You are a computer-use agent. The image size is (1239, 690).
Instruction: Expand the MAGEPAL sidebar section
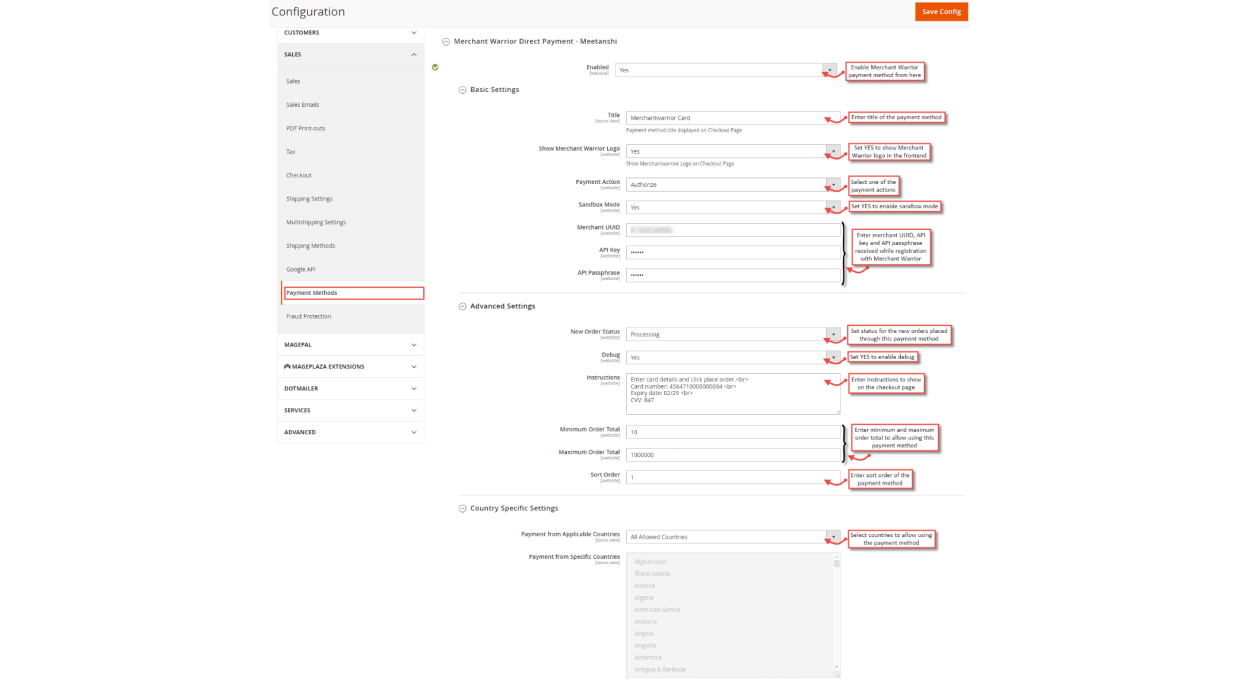[x=350, y=345]
